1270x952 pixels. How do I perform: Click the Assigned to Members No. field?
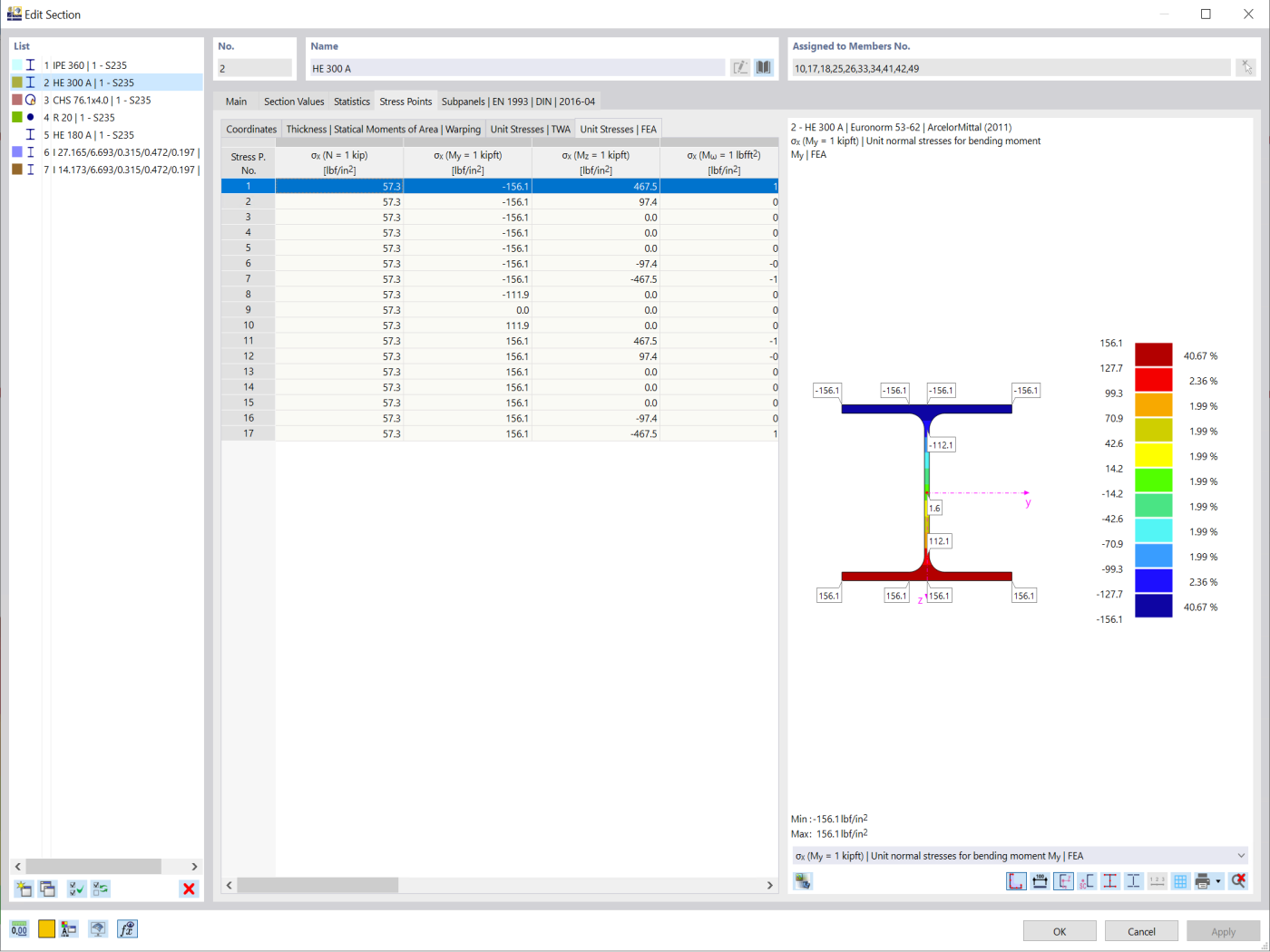tap(1011, 68)
